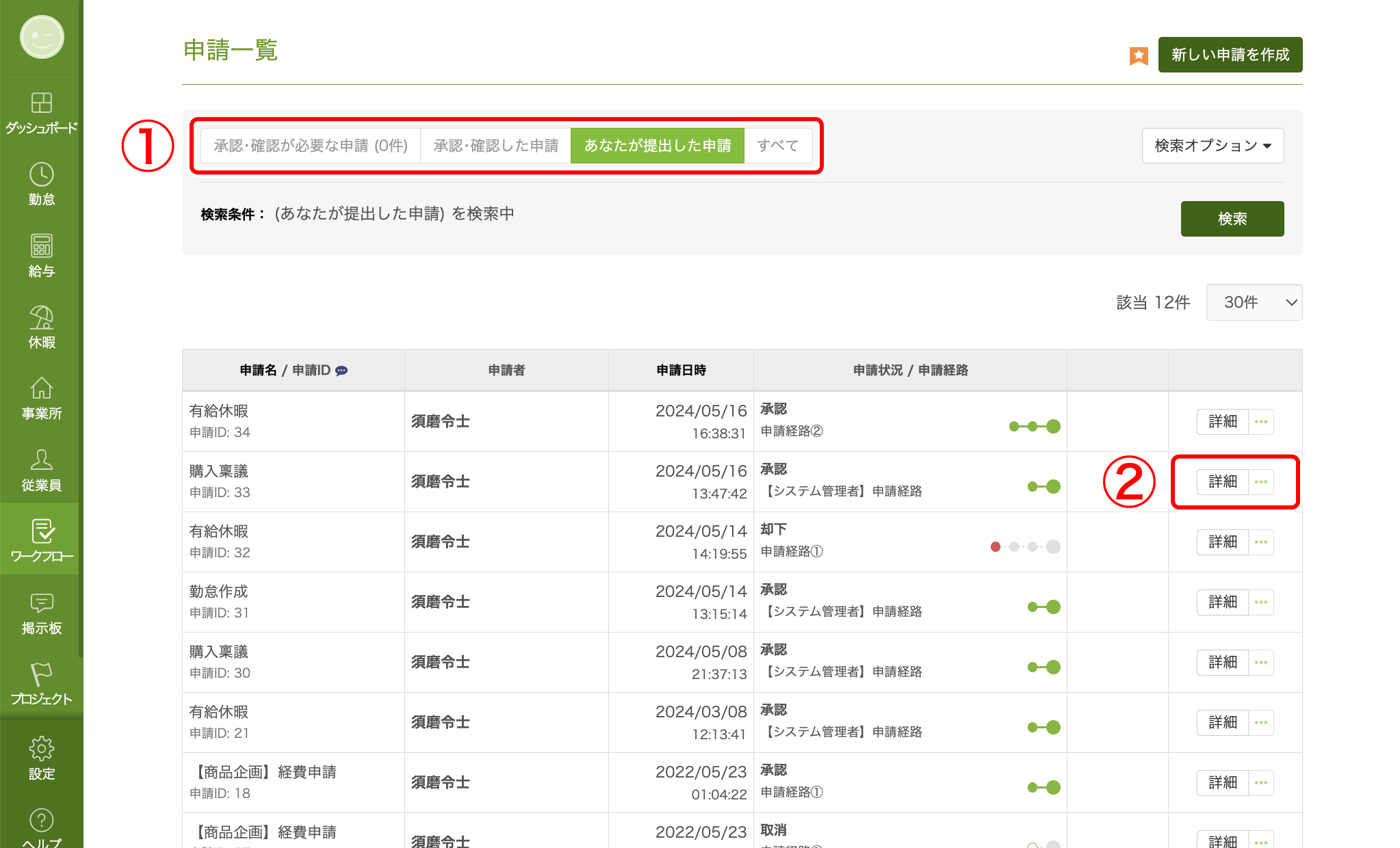Image resolution: width=1400 pixels, height=848 pixels.
Task: Open 詳細 for 有給休暇 申請ID 34
Action: 1223,422
